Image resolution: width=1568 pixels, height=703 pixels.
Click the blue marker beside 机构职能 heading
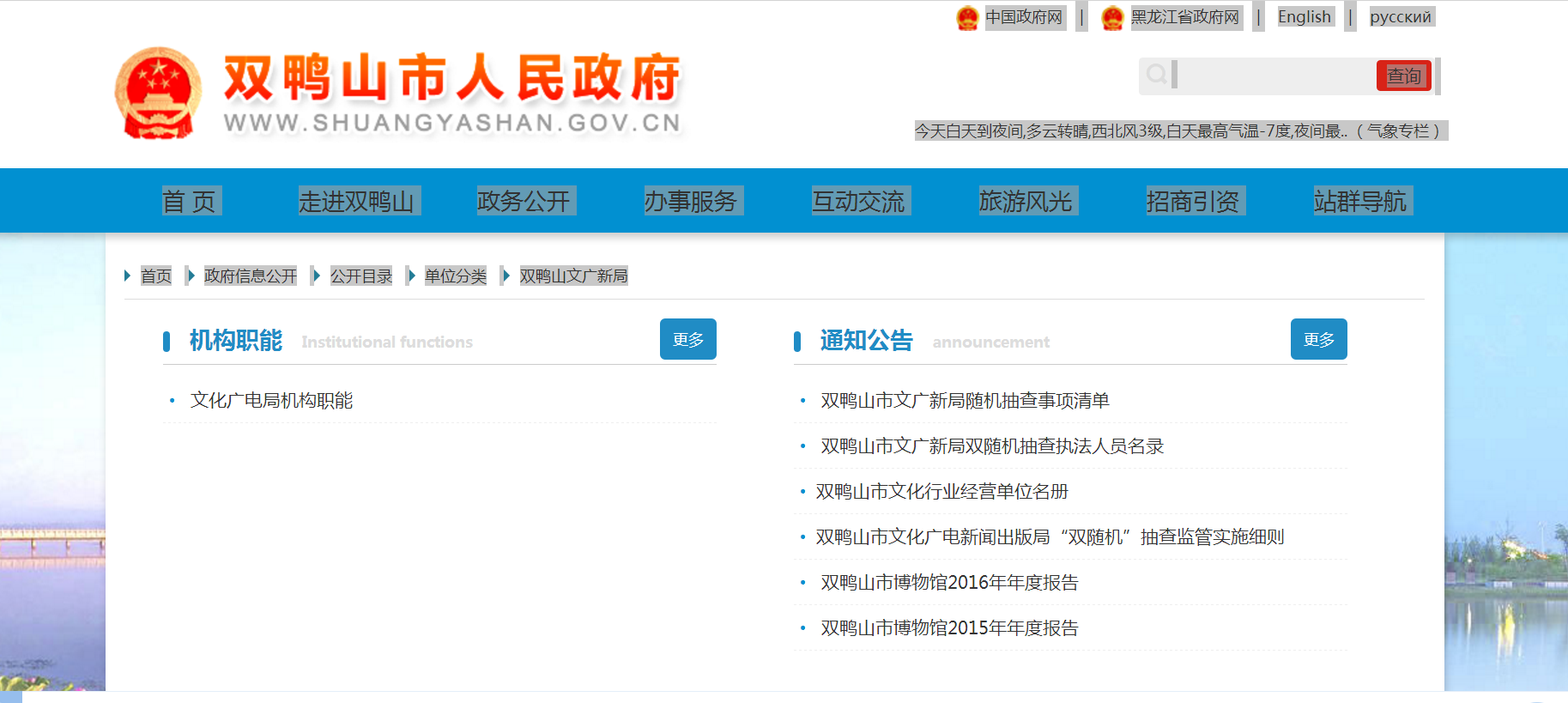click(x=166, y=342)
